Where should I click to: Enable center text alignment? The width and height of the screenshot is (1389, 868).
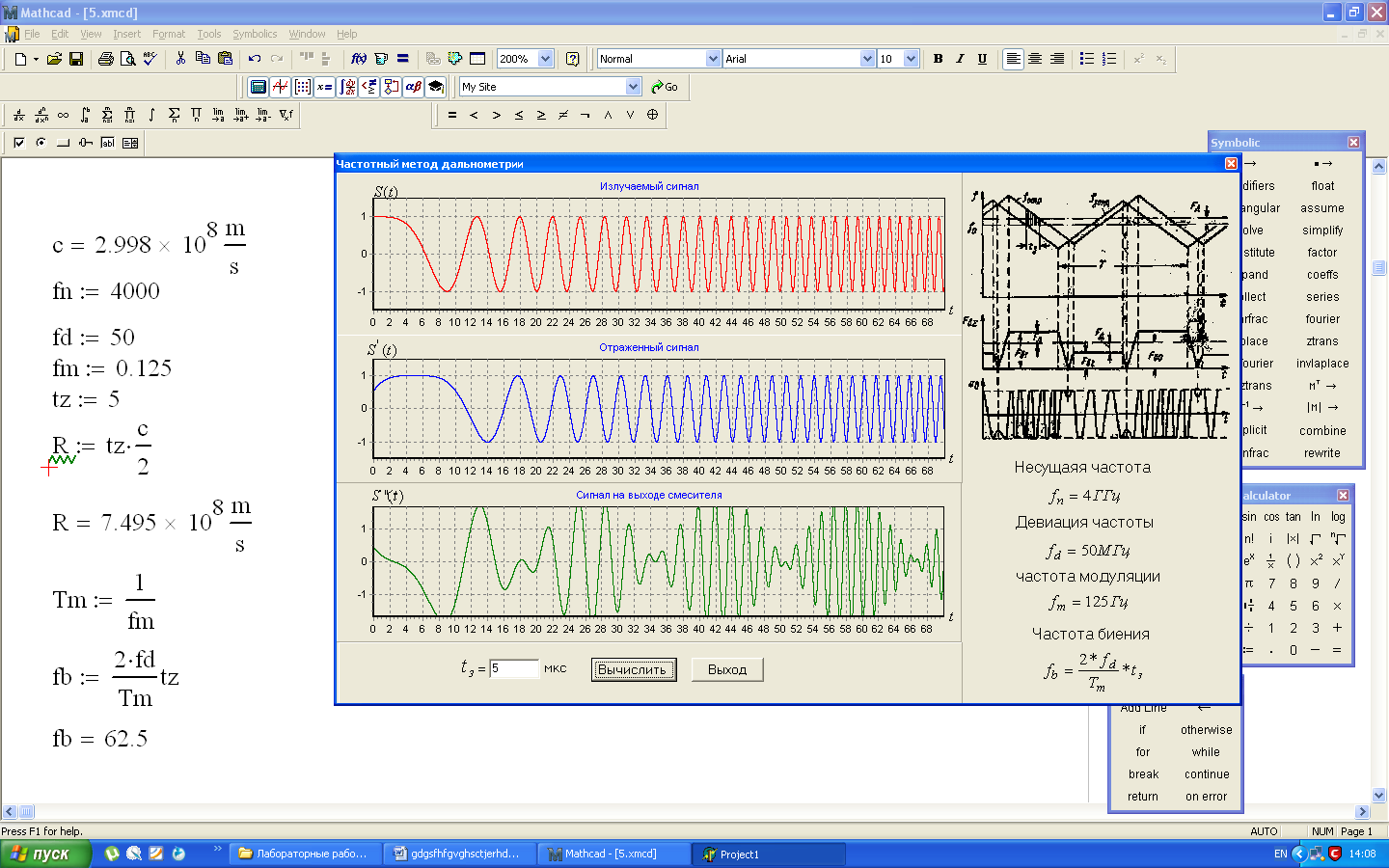tap(1035, 59)
